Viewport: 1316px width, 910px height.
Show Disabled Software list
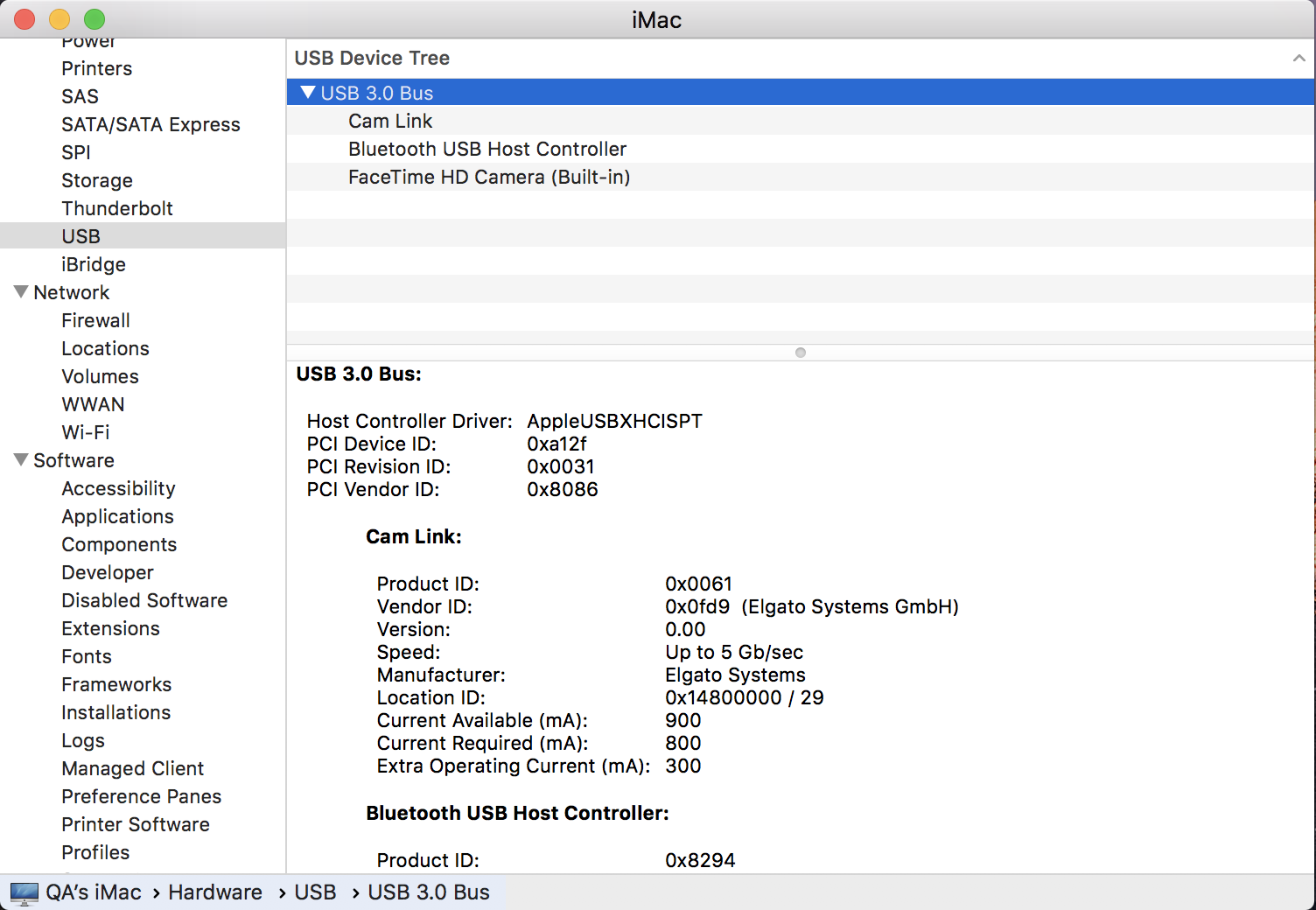(x=144, y=600)
